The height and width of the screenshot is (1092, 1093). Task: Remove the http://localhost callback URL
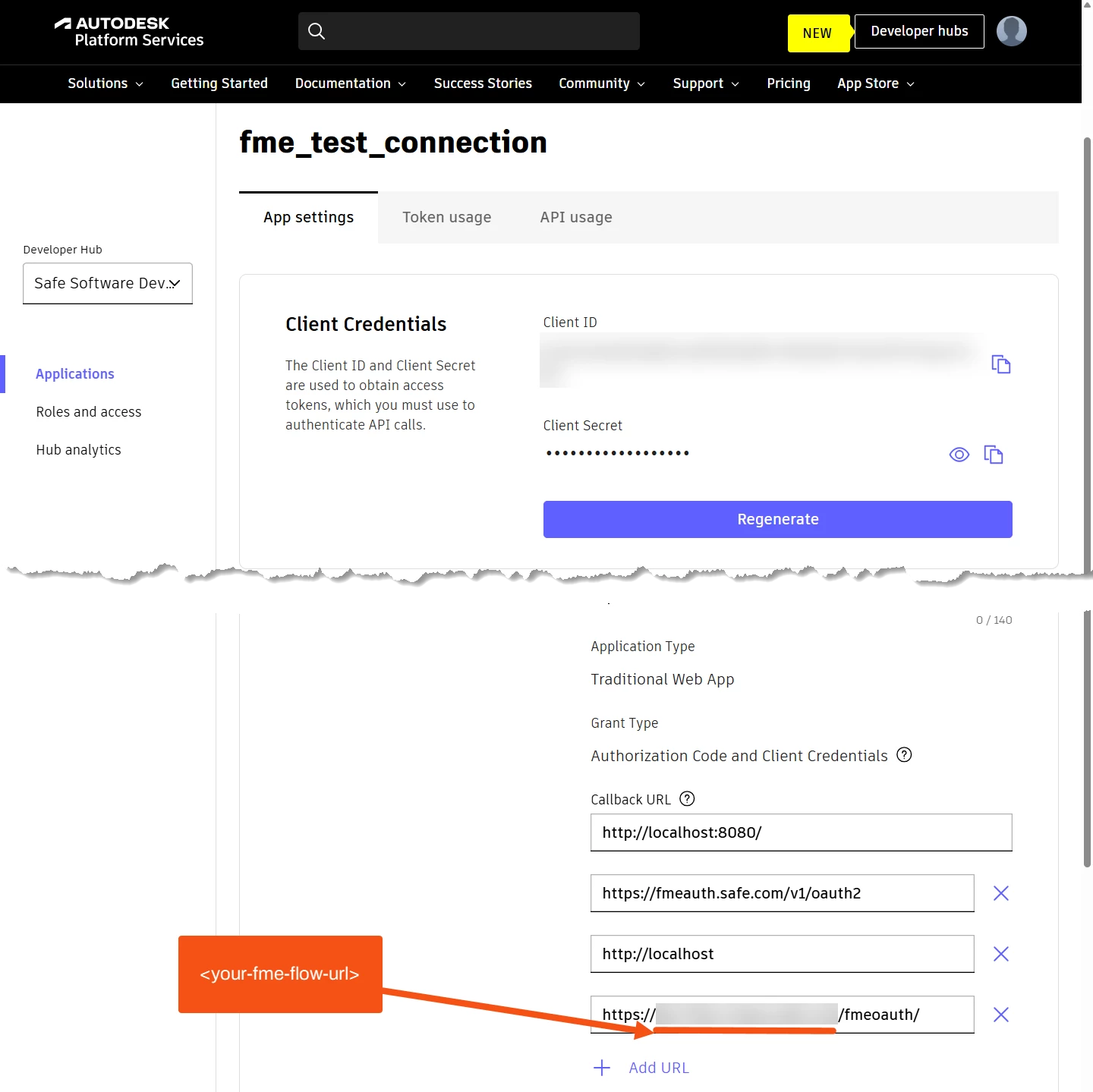coord(1000,954)
